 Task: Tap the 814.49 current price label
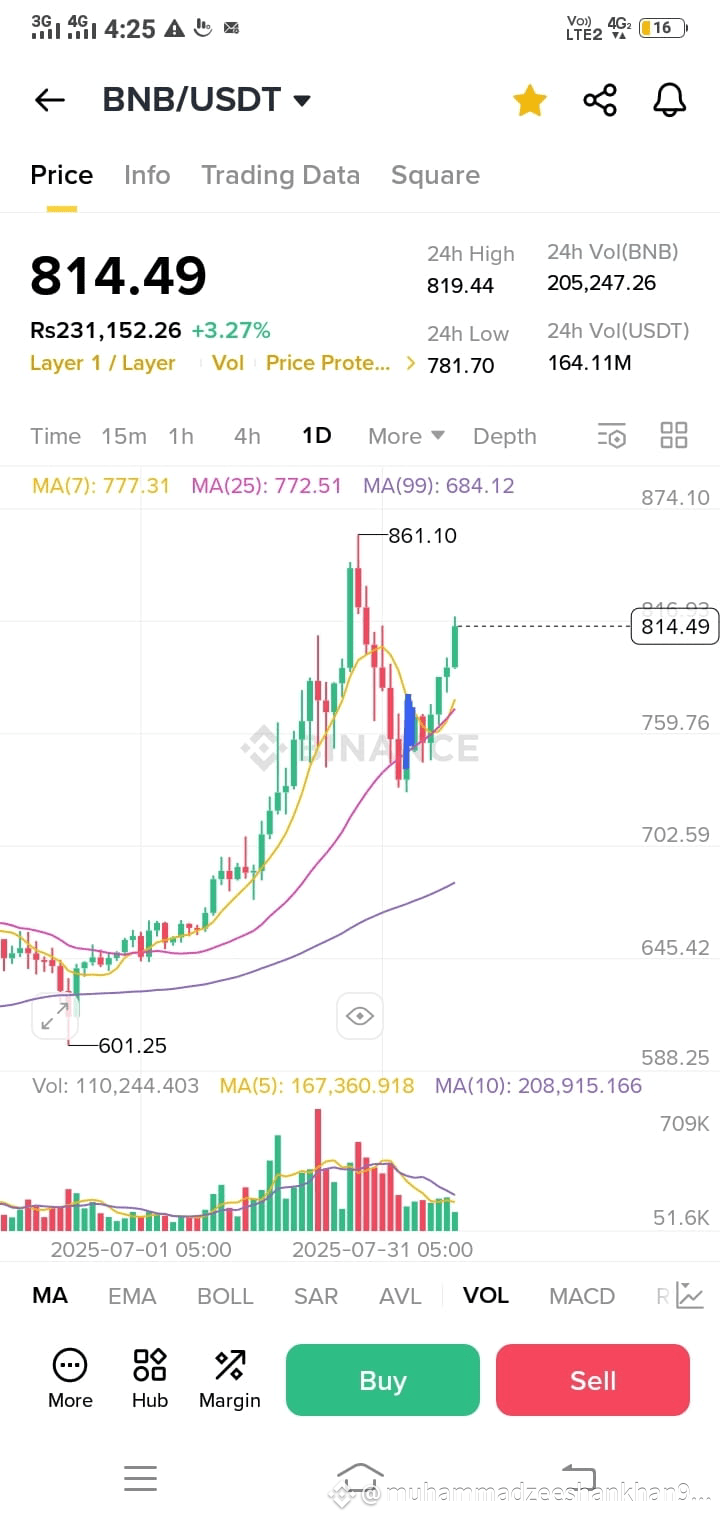coord(675,626)
